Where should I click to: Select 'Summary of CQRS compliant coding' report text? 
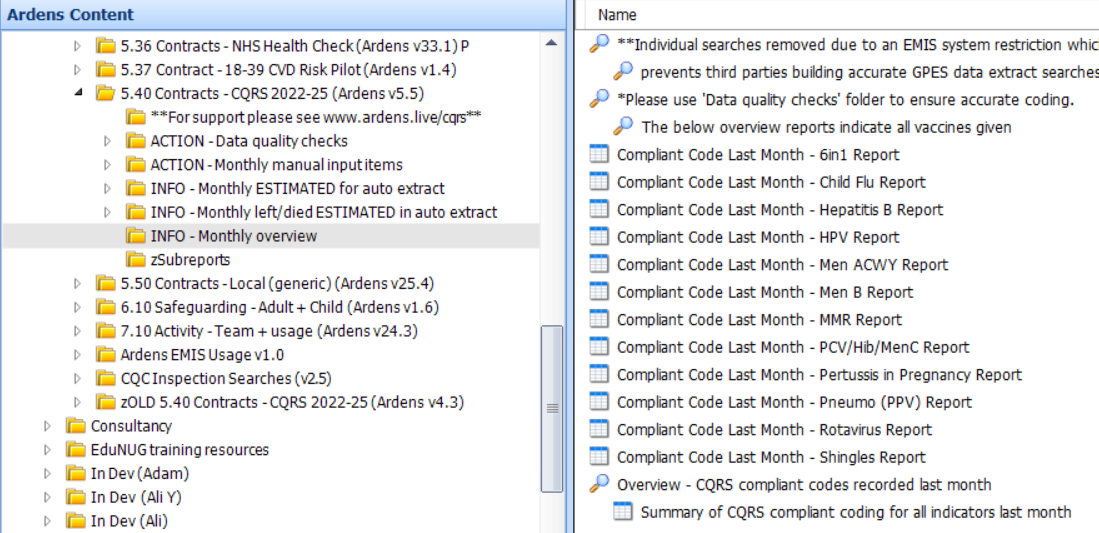point(856,512)
